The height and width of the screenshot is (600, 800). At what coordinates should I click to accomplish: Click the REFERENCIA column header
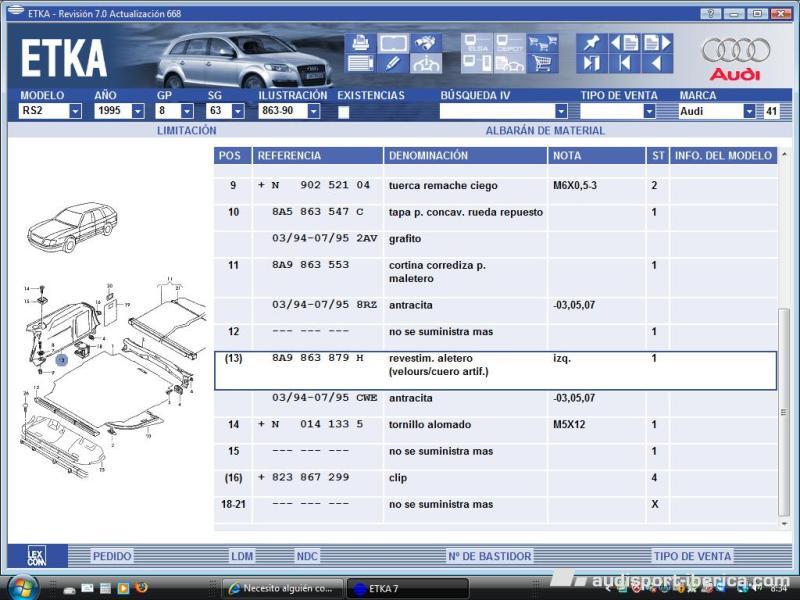[317, 156]
